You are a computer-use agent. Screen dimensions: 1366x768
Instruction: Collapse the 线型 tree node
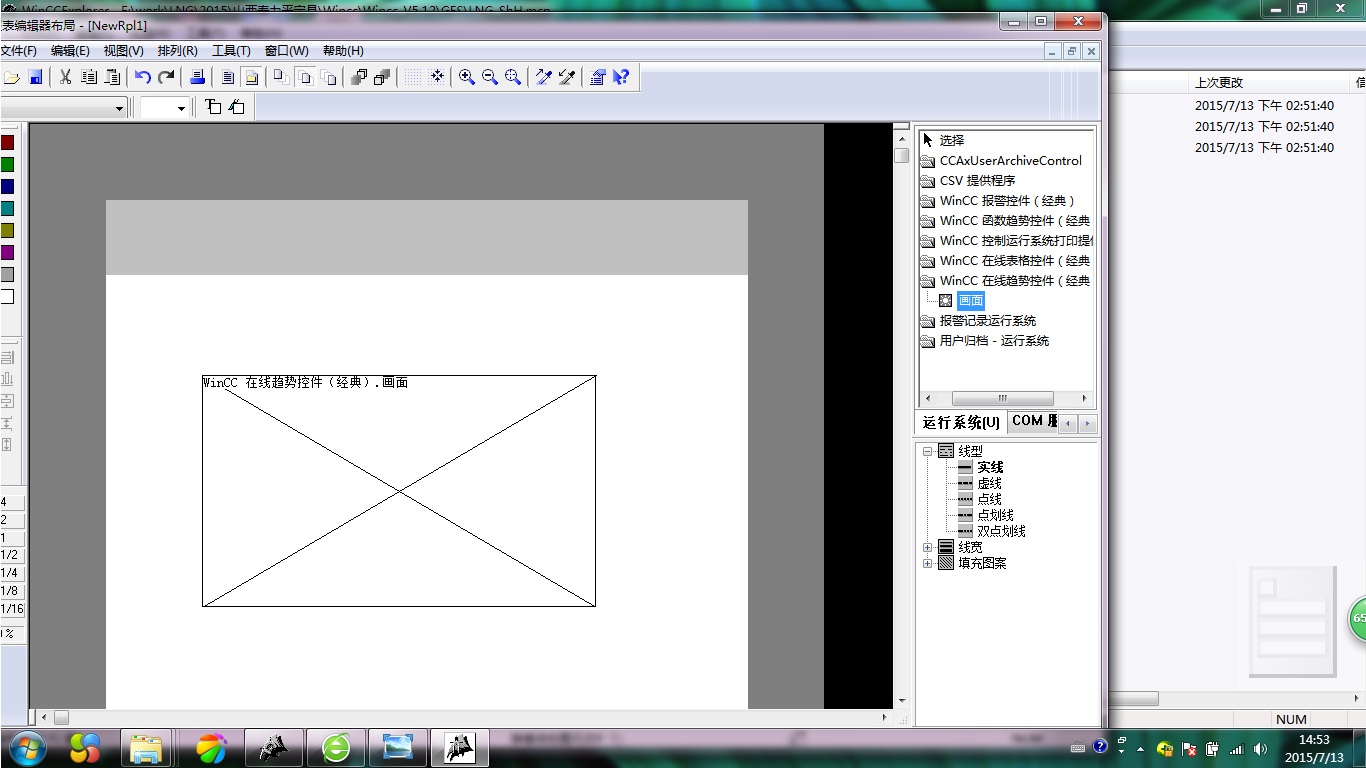(927, 451)
